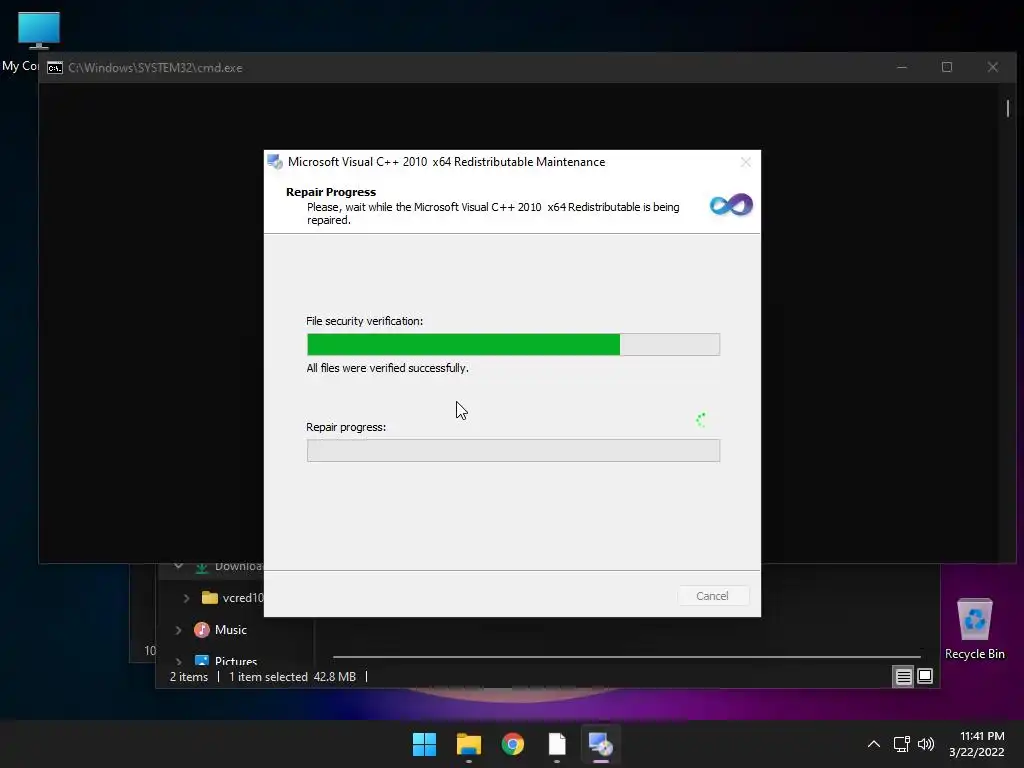This screenshot has height=768, width=1024.
Task: Click the 'Repair Progress' heading
Action: tap(331, 192)
